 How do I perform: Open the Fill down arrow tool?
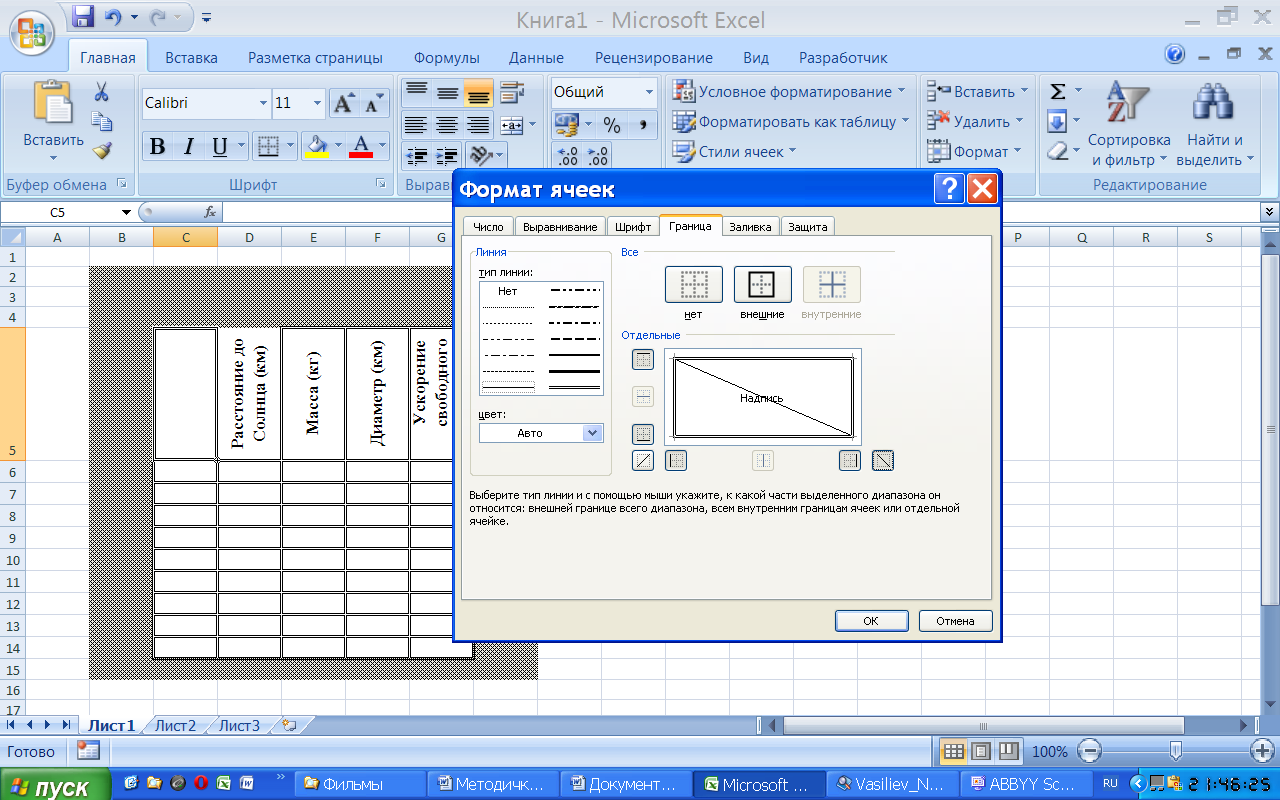click(x=1057, y=122)
